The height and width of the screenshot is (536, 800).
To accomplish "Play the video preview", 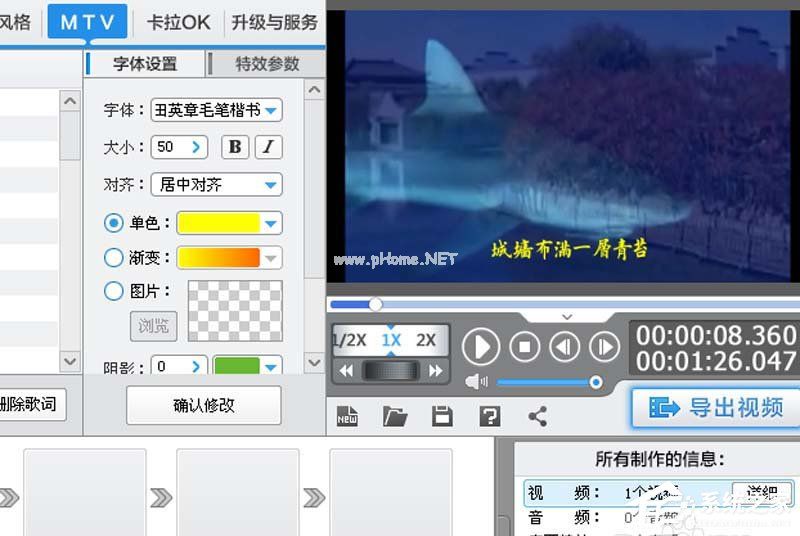I will (481, 347).
